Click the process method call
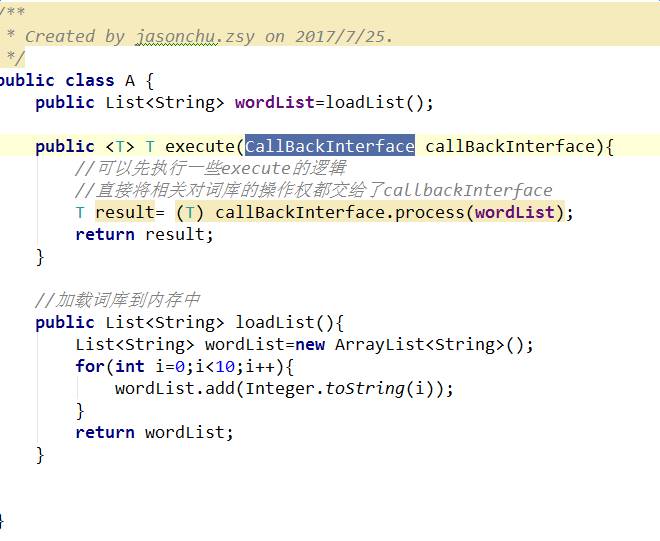Screen dimensions: 660x541 [x=430, y=212]
